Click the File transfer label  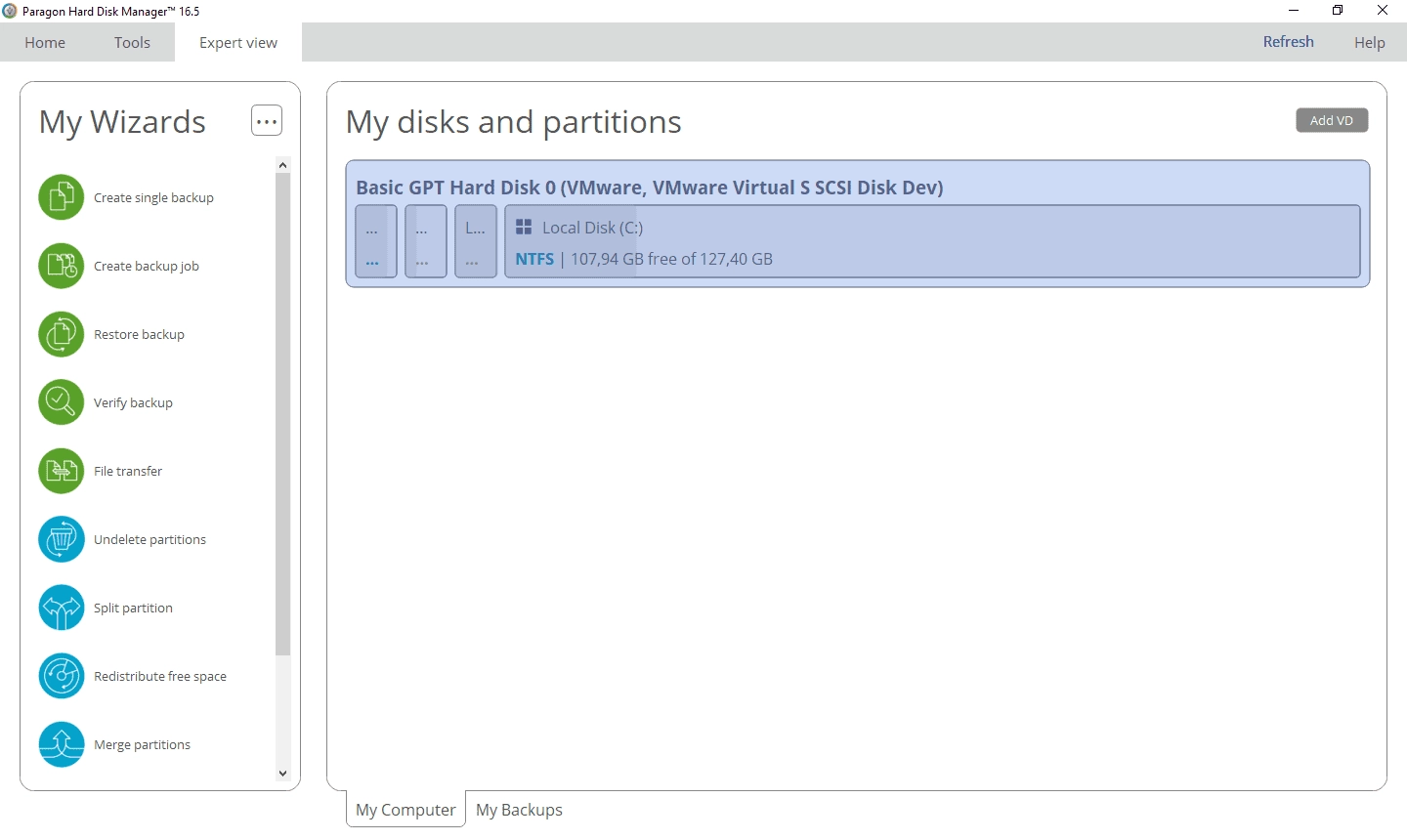click(x=128, y=471)
